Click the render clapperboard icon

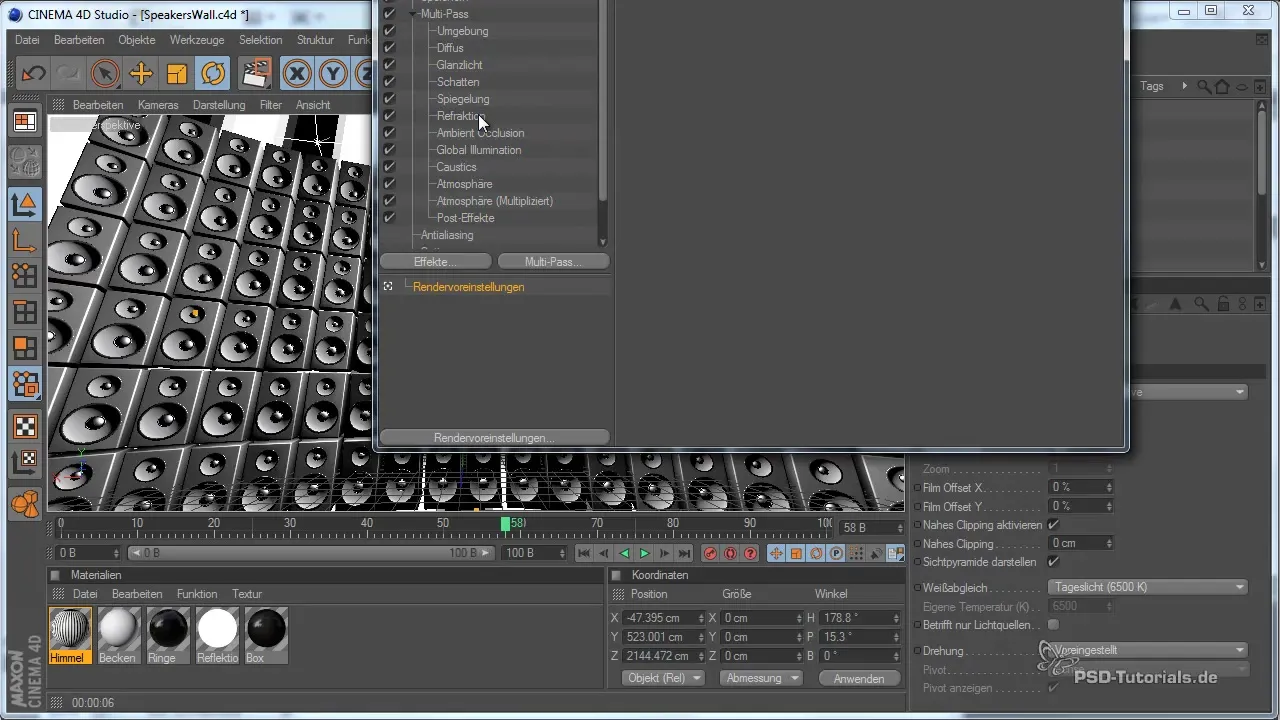tap(257, 74)
